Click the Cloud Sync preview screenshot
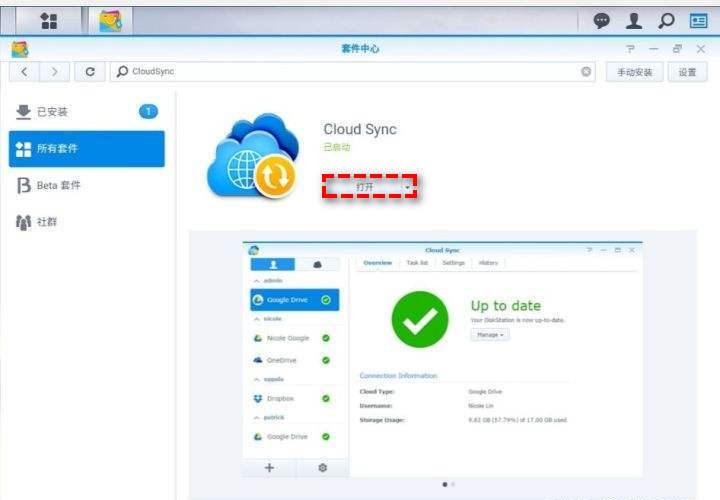 (x=442, y=360)
